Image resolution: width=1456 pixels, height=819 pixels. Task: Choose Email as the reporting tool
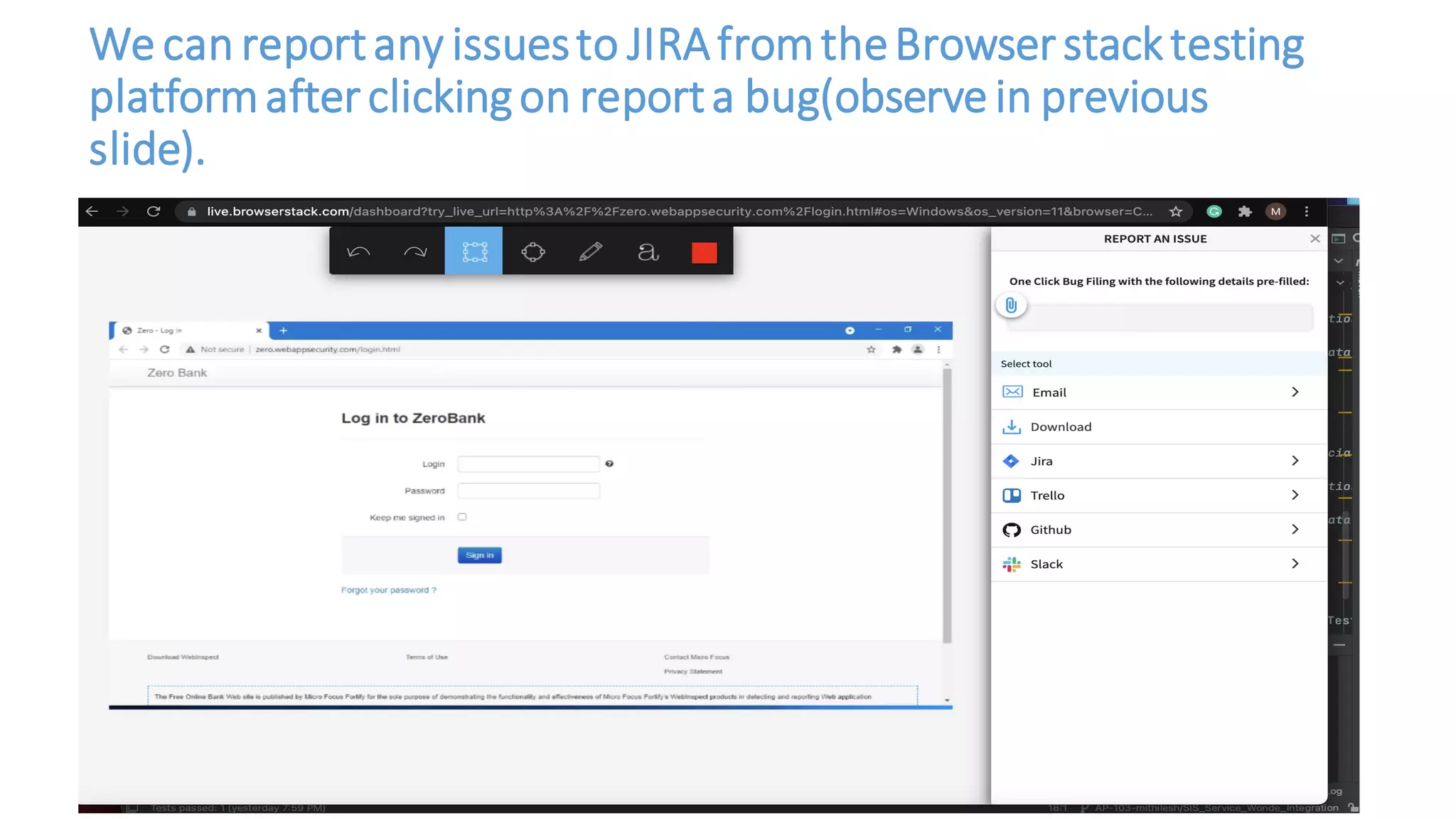pyautogui.click(x=1159, y=392)
